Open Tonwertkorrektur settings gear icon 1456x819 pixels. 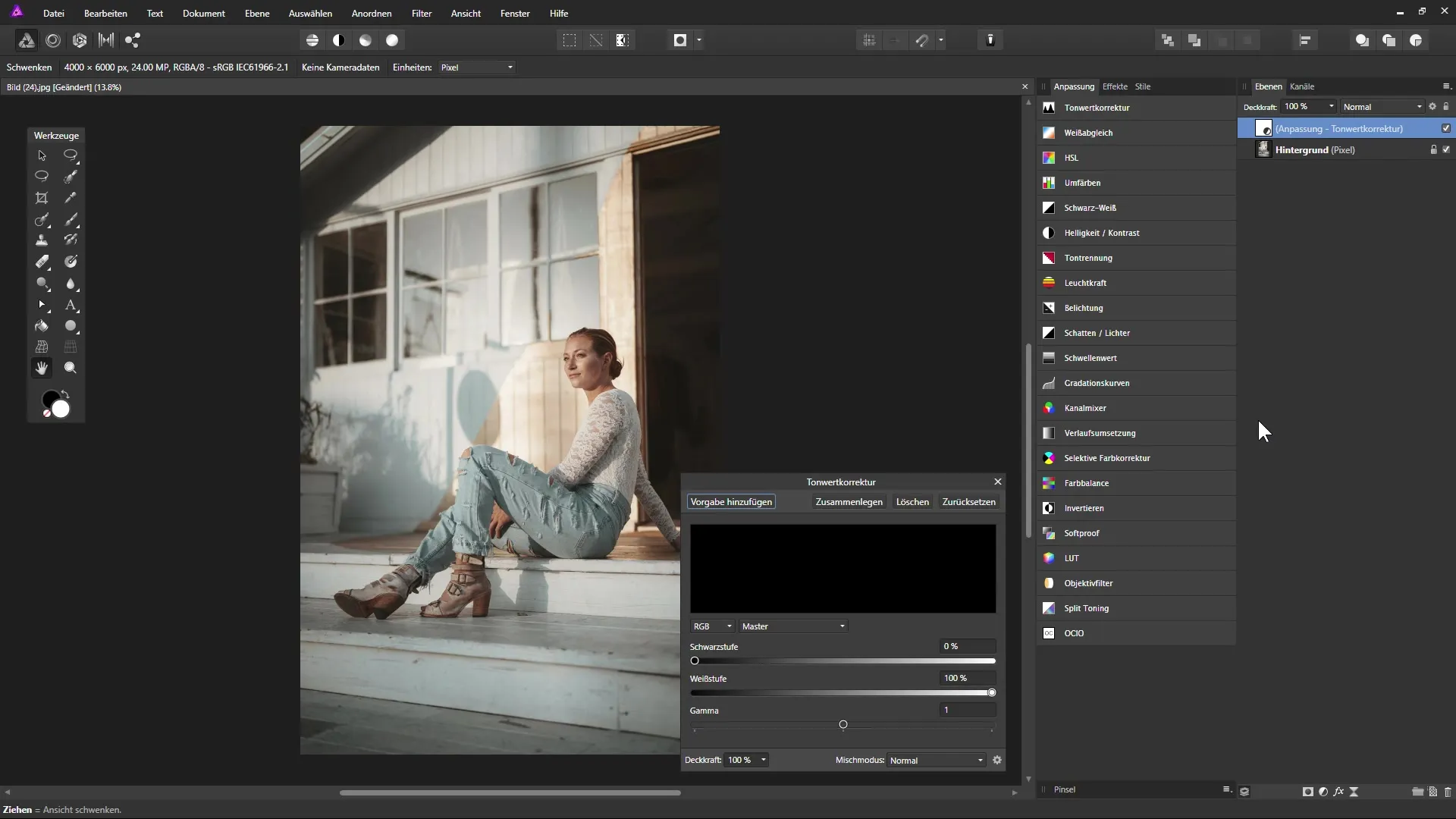point(997,760)
